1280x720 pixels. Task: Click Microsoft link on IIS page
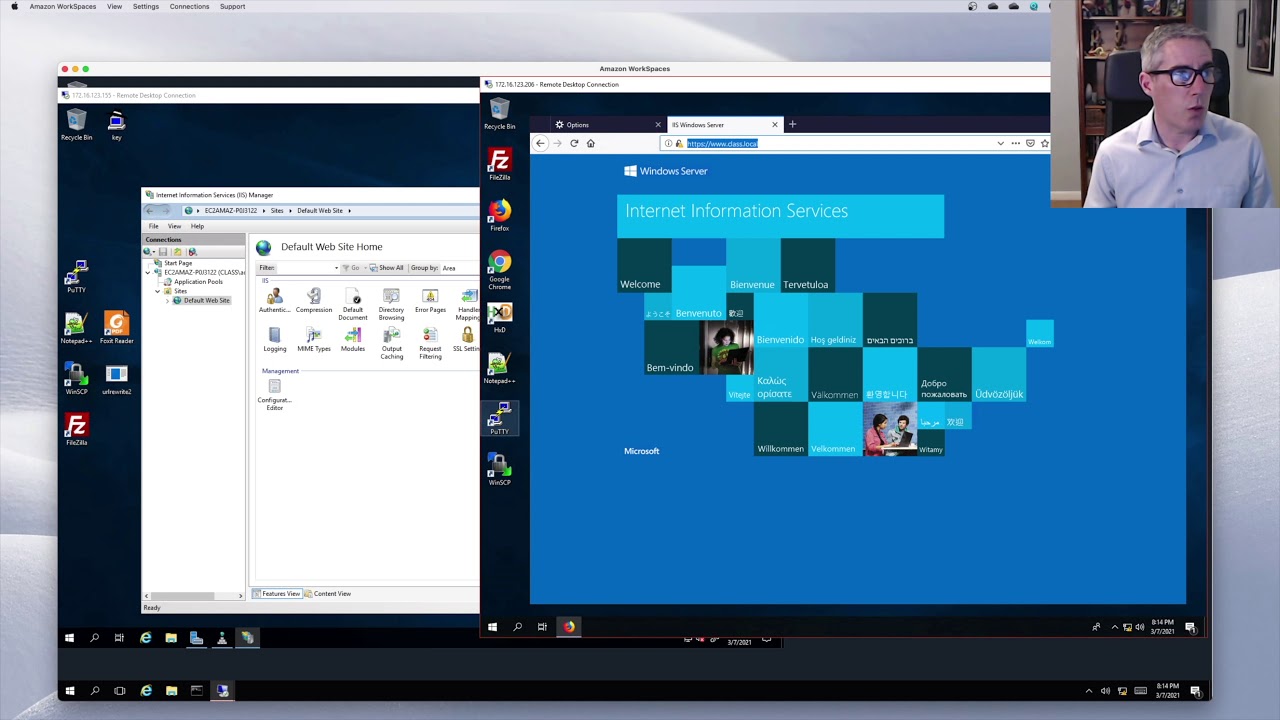click(x=642, y=451)
